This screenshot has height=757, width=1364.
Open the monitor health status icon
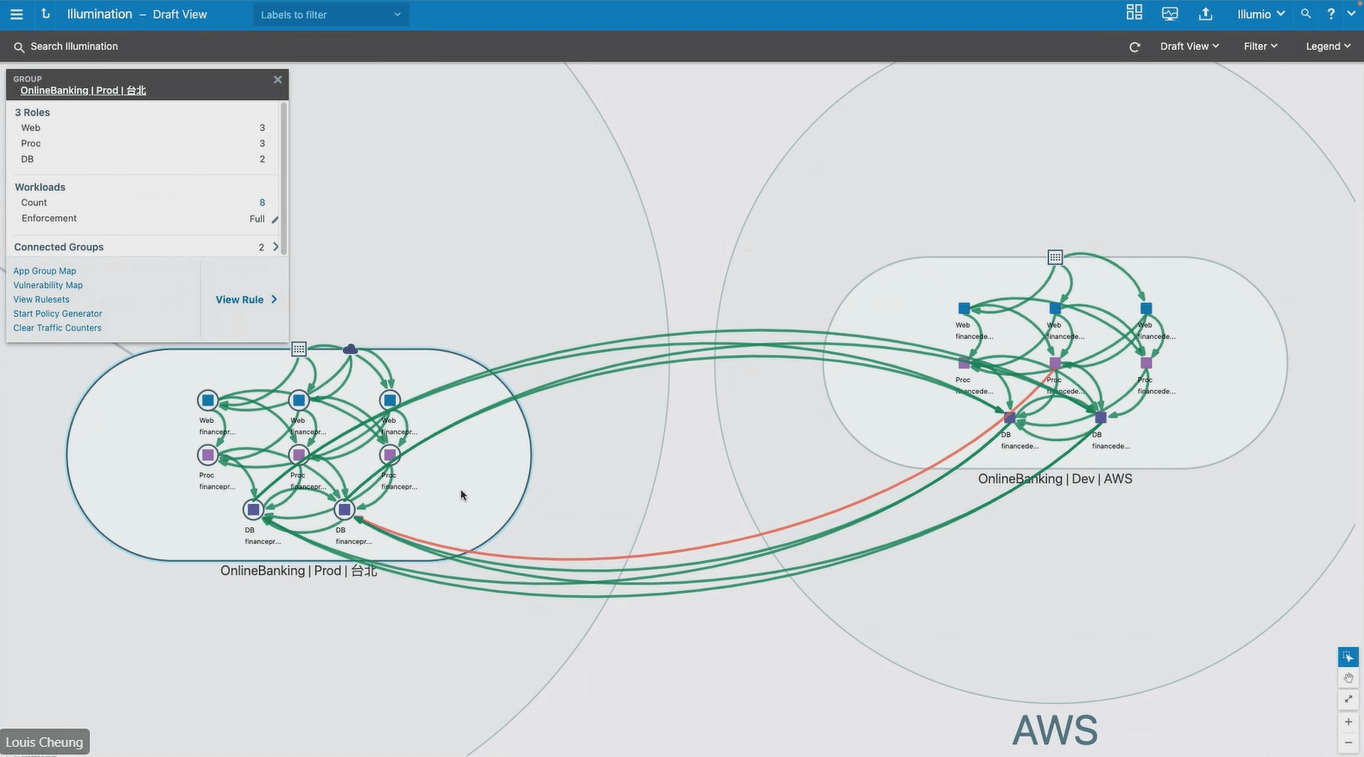pyautogui.click(x=1170, y=14)
